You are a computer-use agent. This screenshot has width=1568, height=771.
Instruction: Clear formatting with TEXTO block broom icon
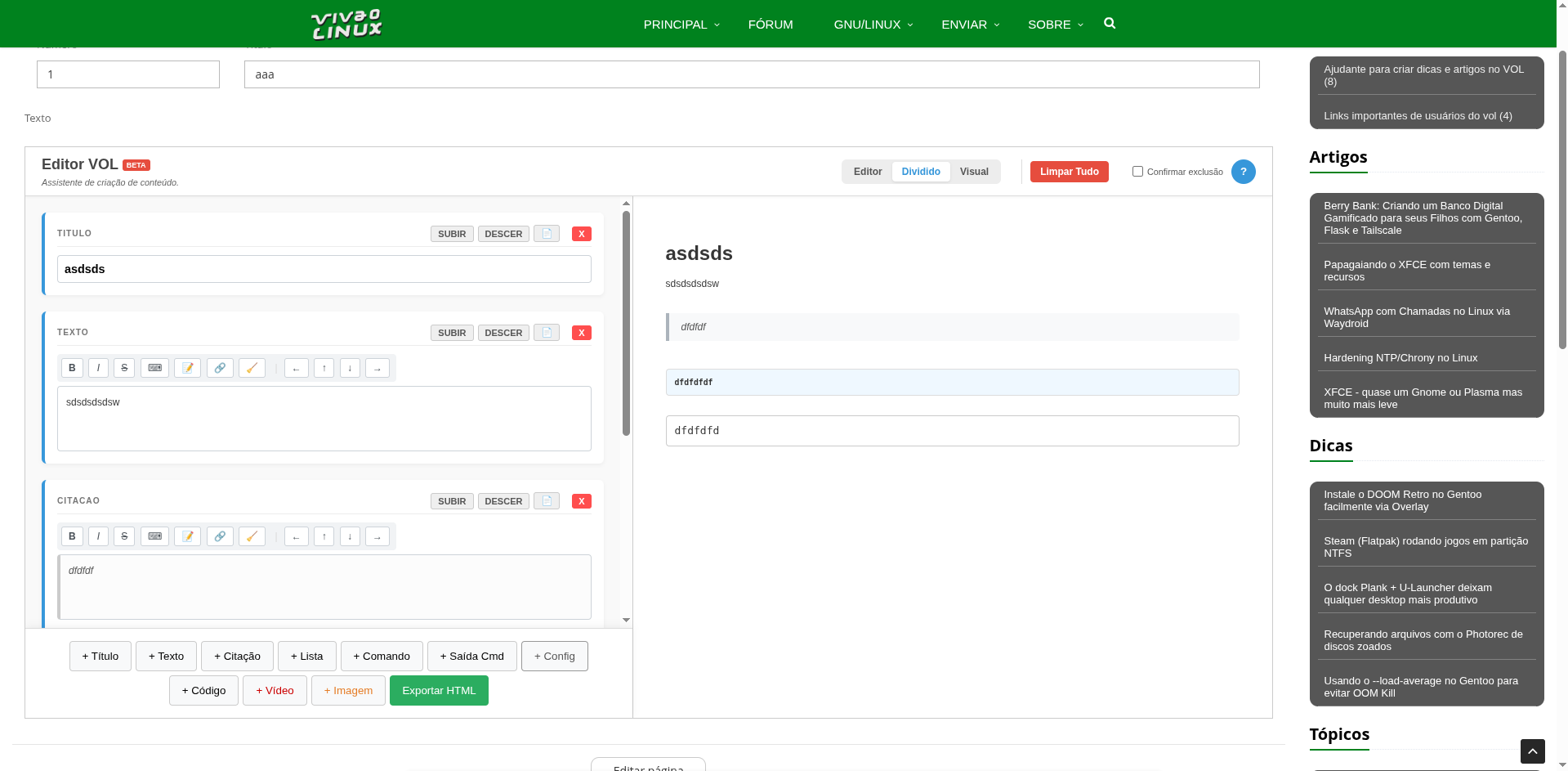(x=252, y=368)
